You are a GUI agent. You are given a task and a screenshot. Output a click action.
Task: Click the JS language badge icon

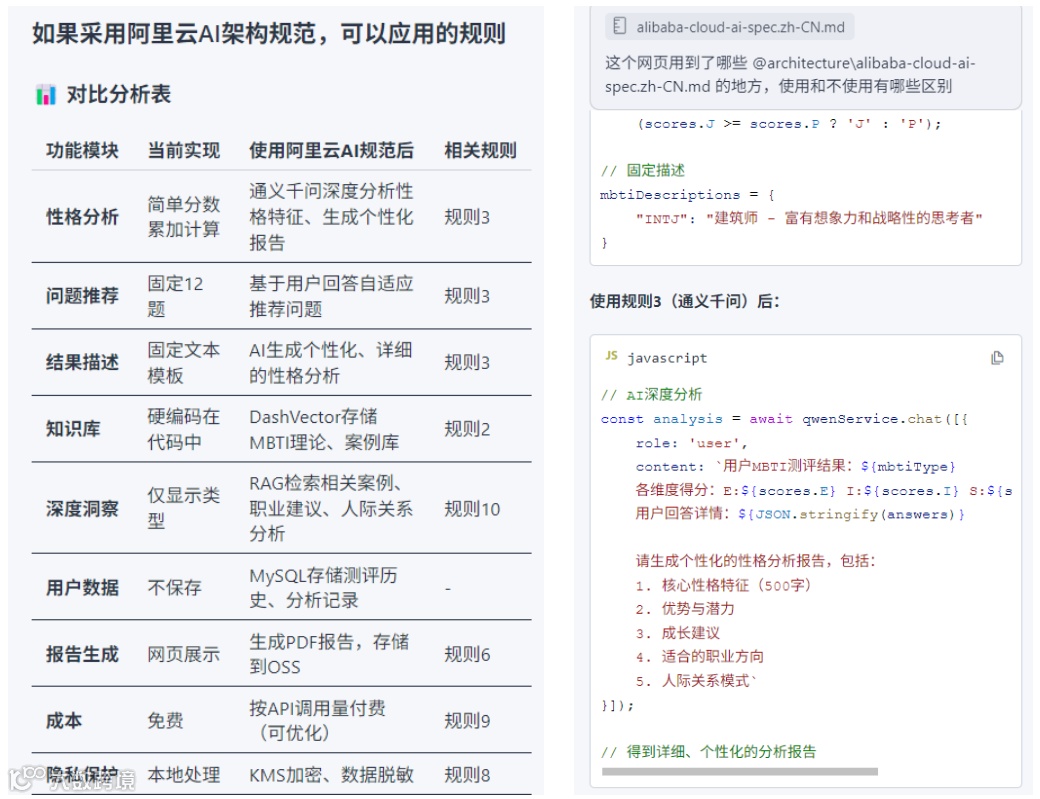click(611, 356)
